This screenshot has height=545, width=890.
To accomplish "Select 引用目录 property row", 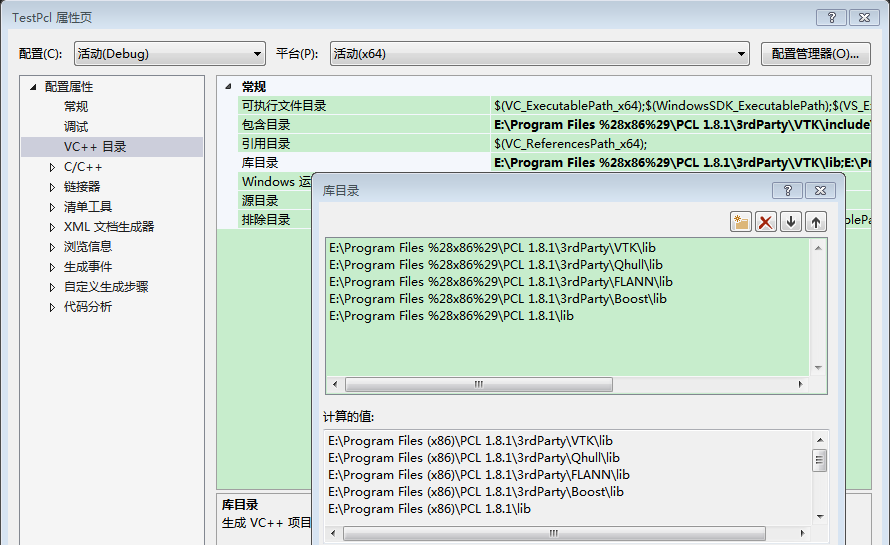I will [364, 144].
